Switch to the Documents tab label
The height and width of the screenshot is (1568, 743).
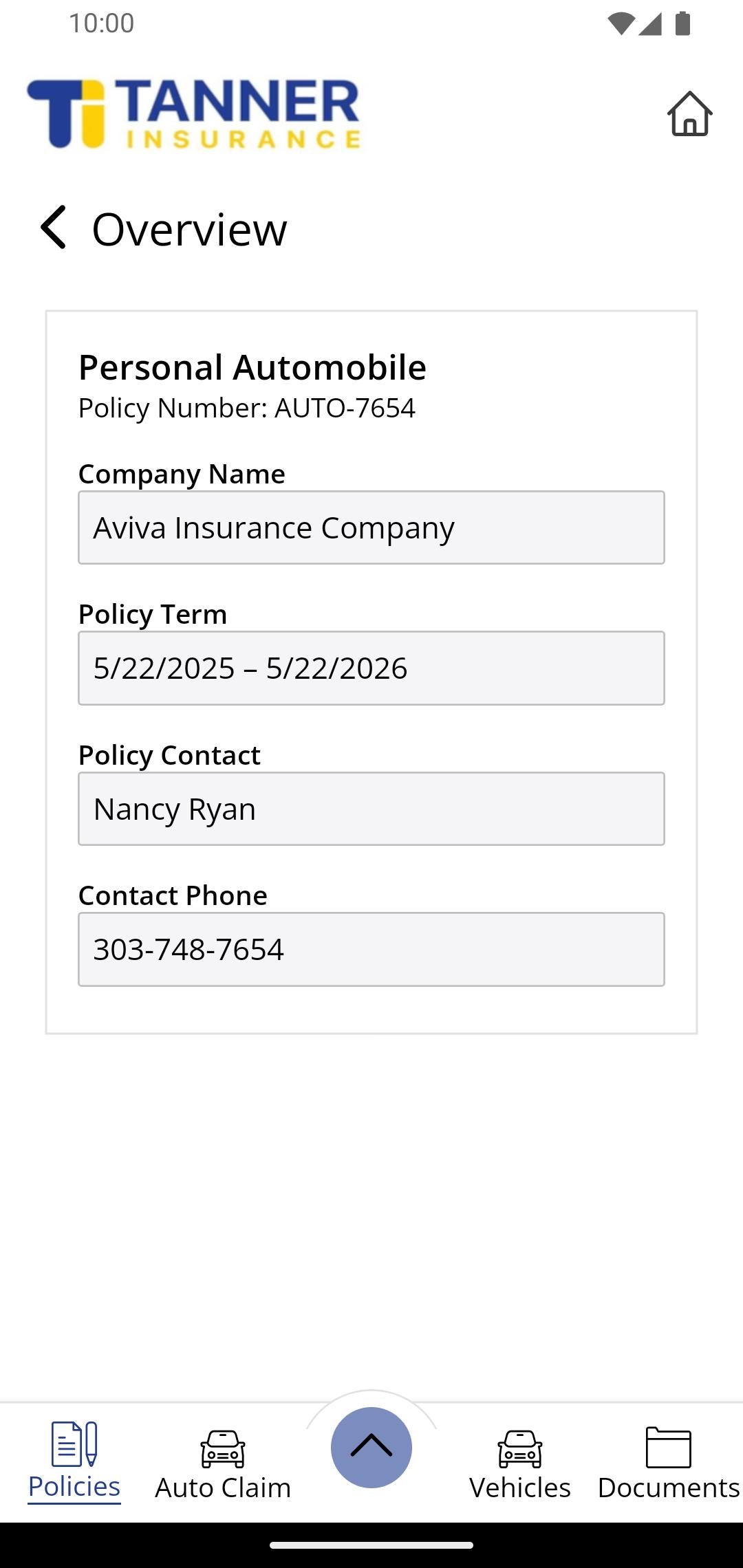click(669, 1488)
